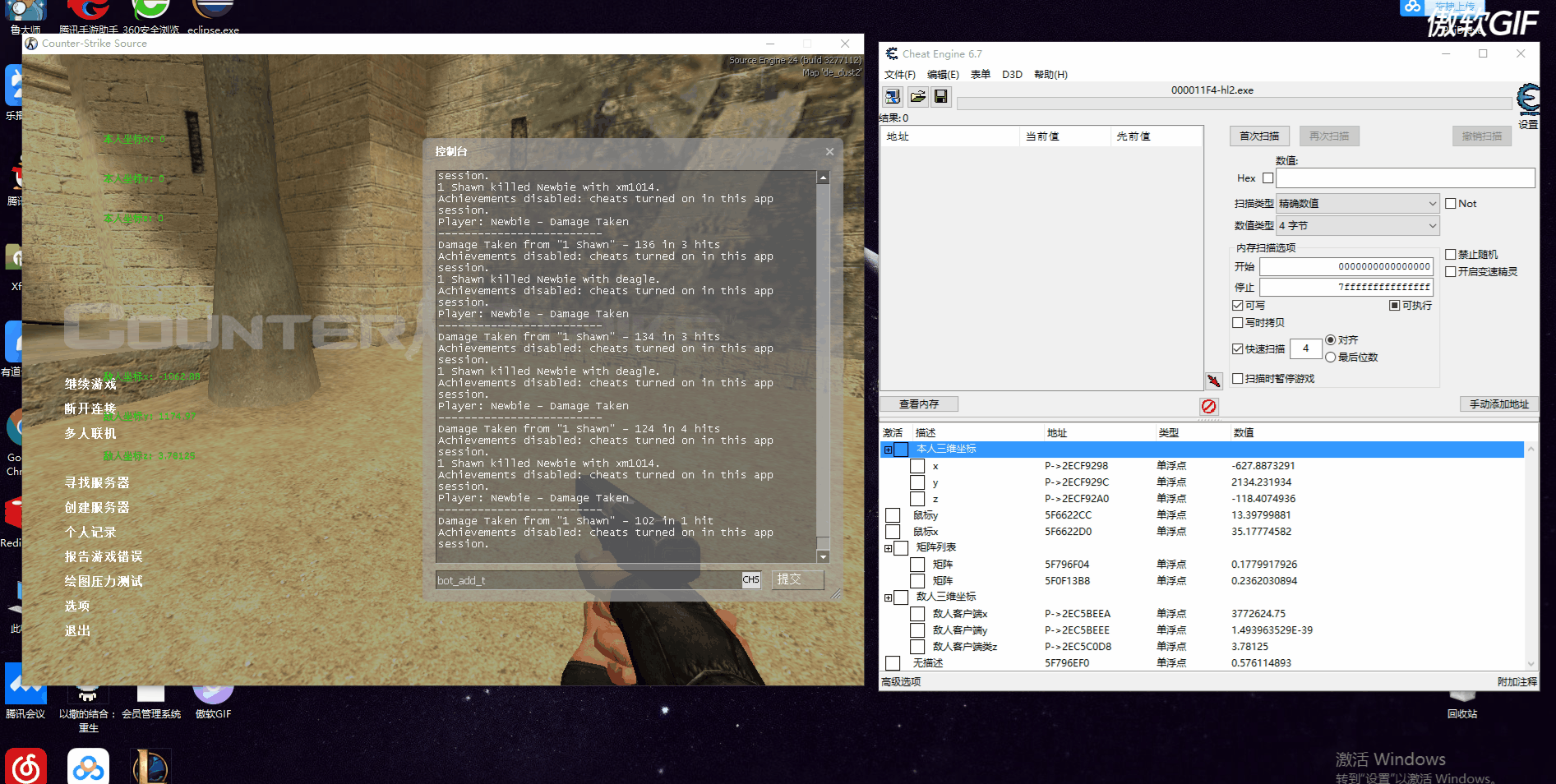
Task: Click the 数值 input field
Action: [1405, 178]
